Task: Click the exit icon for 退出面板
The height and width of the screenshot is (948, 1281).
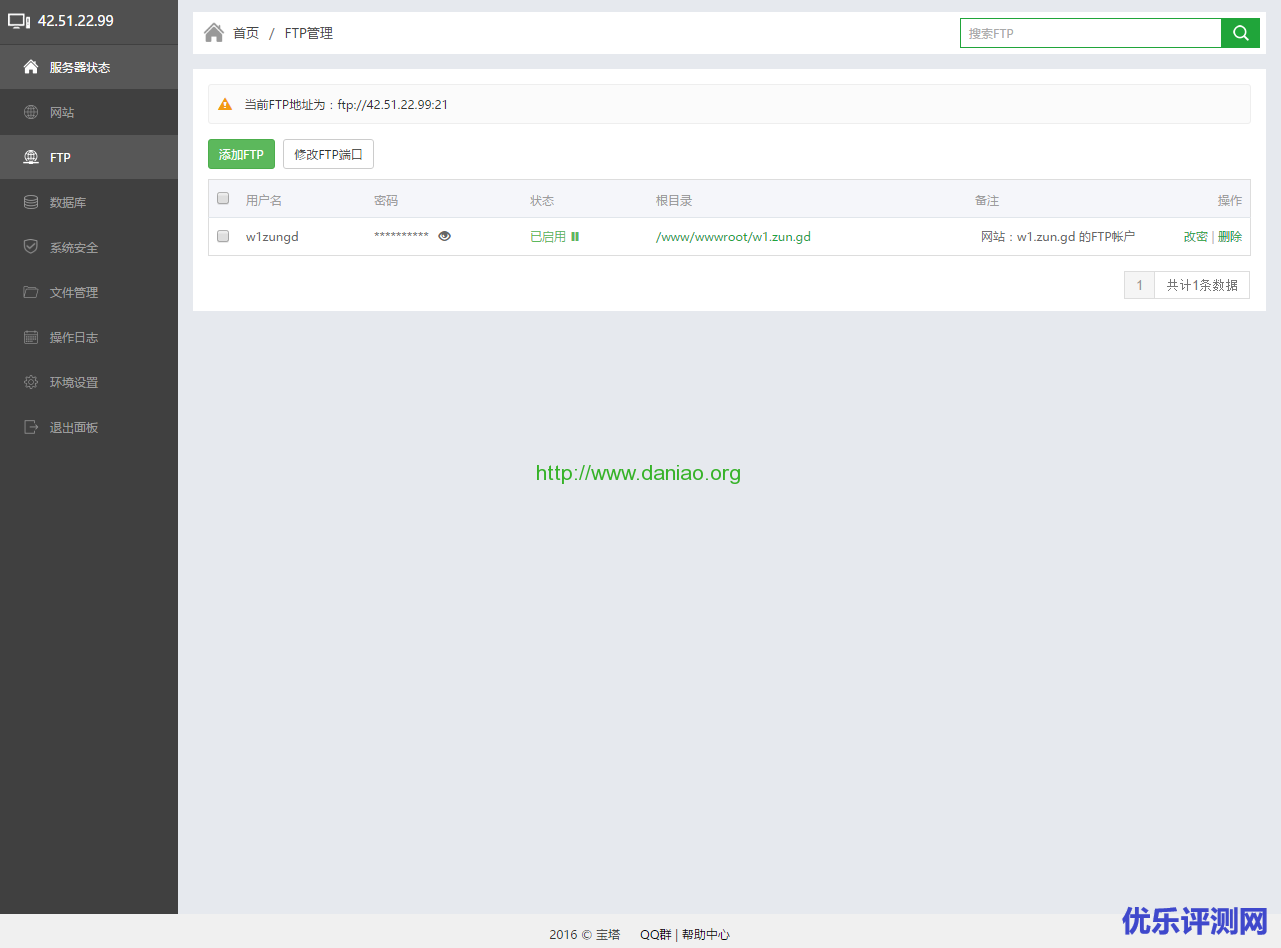Action: coord(31,427)
